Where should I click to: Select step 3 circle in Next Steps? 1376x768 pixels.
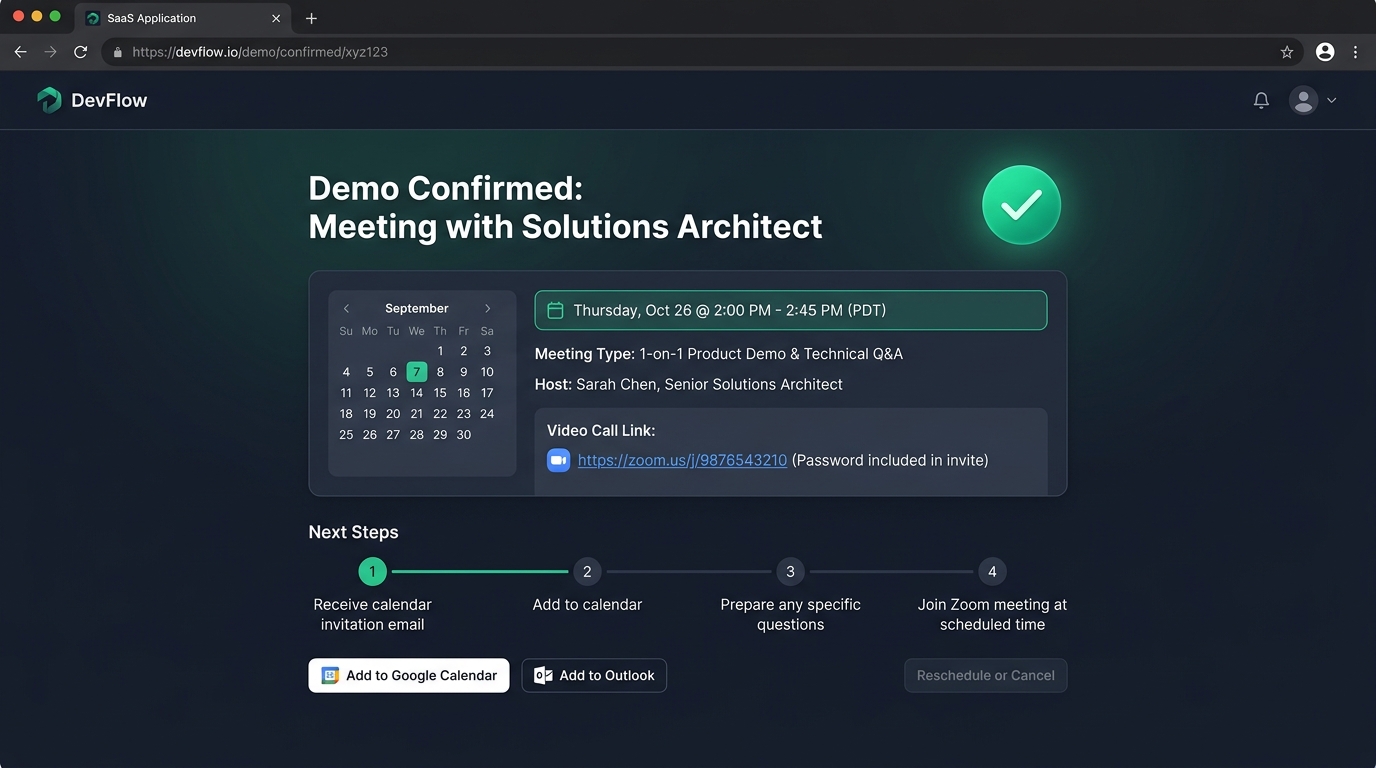pyautogui.click(x=790, y=572)
